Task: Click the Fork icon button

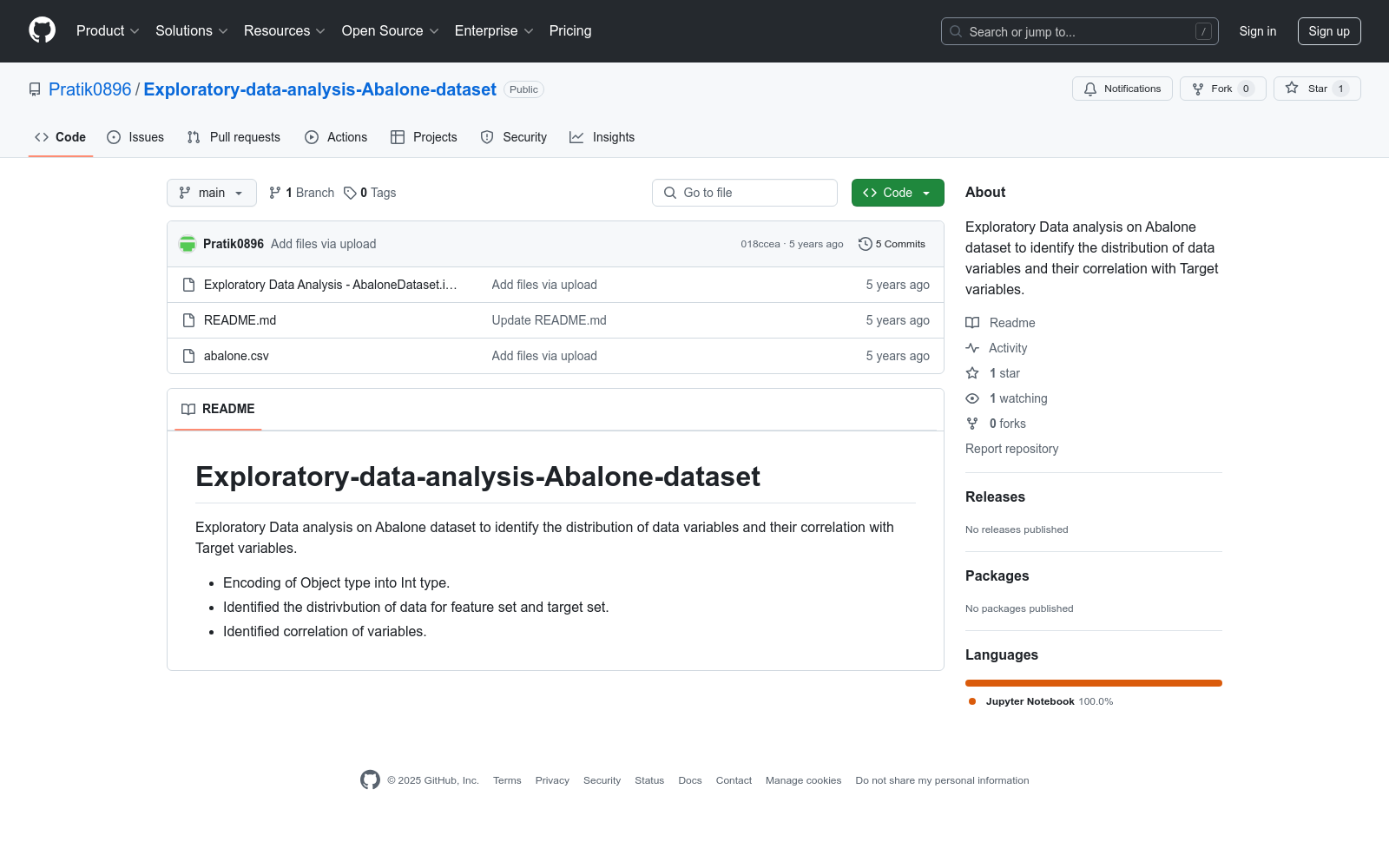Action: pos(1198,89)
